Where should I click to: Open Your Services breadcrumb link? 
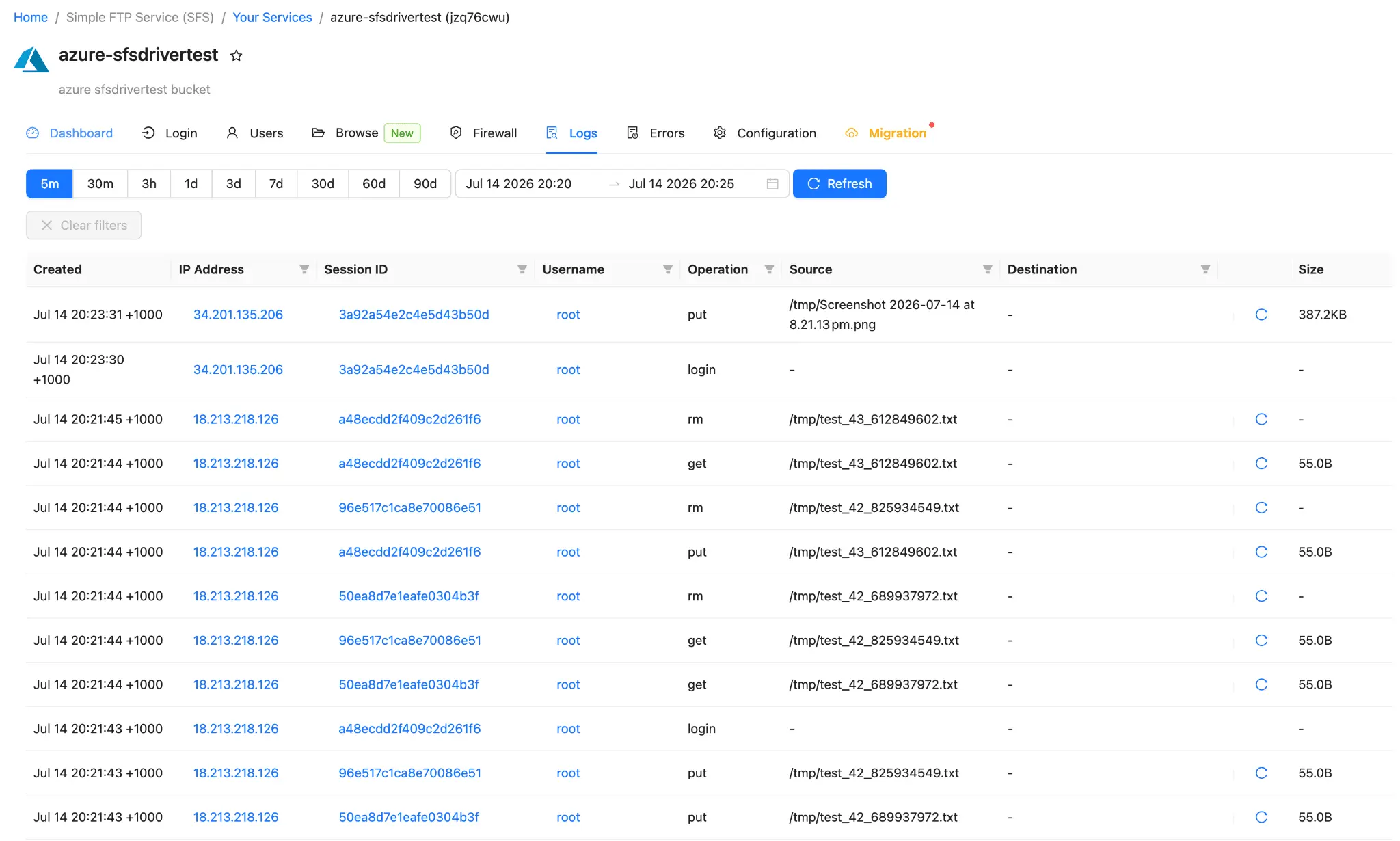tap(272, 18)
